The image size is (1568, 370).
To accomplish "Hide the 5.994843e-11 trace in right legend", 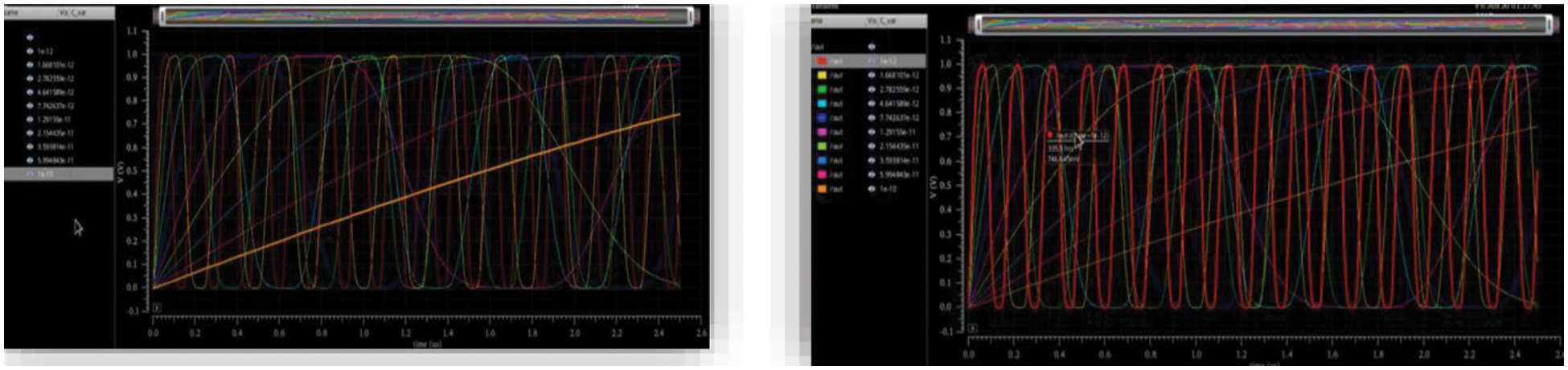I will [x=872, y=175].
